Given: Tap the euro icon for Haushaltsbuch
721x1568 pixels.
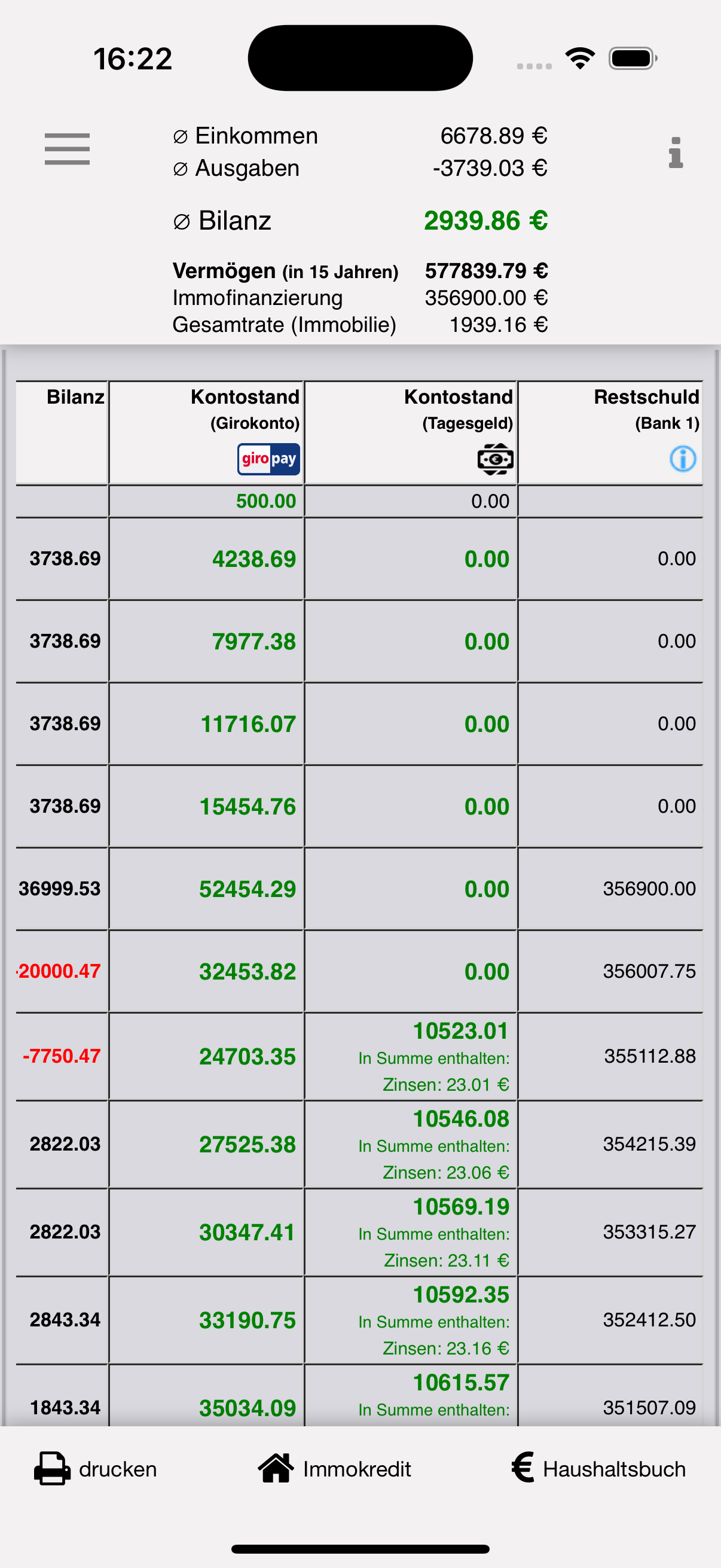Looking at the screenshot, I should pyautogui.click(x=523, y=1467).
